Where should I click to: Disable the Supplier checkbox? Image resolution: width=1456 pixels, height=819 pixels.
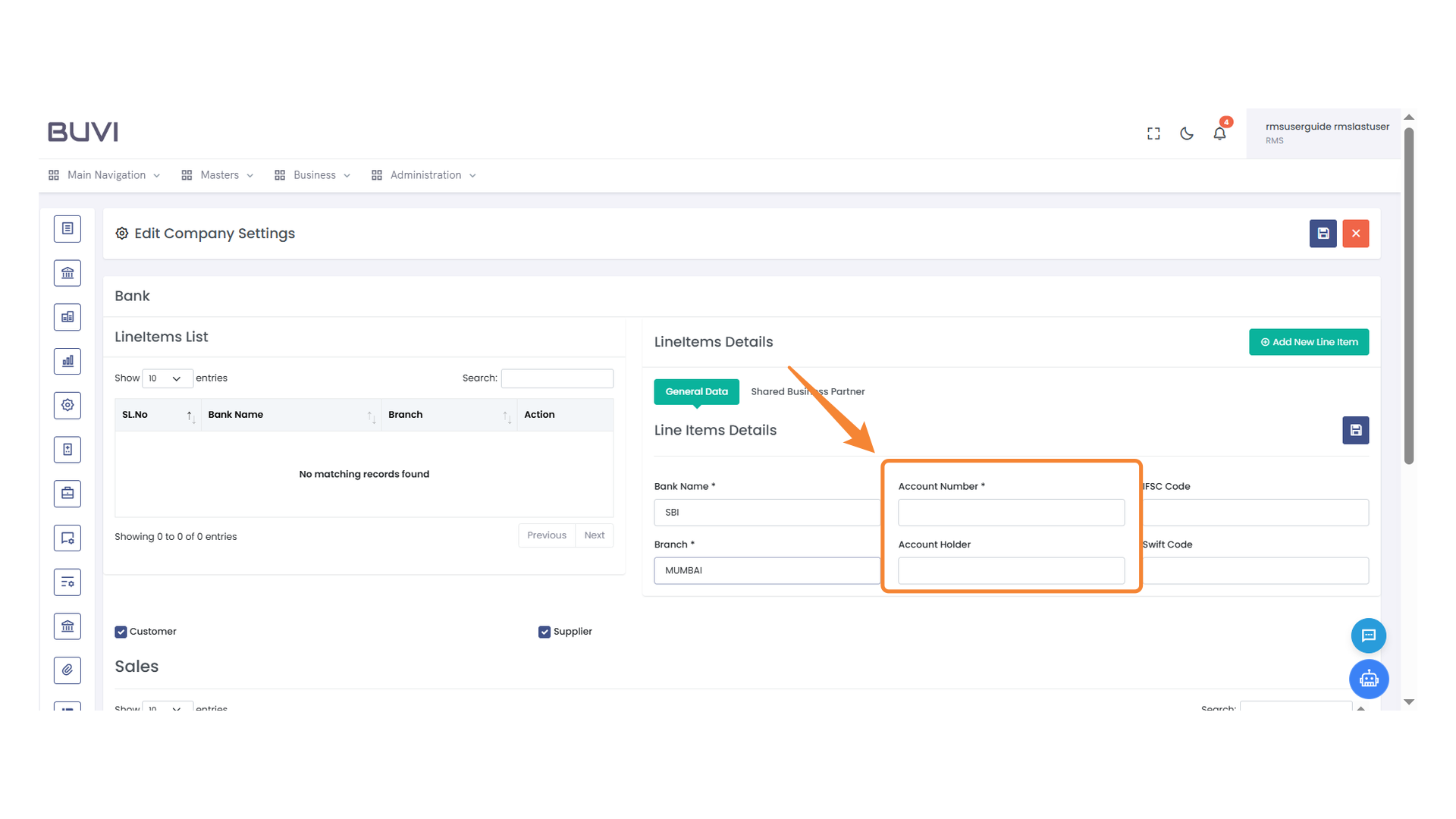point(544,631)
